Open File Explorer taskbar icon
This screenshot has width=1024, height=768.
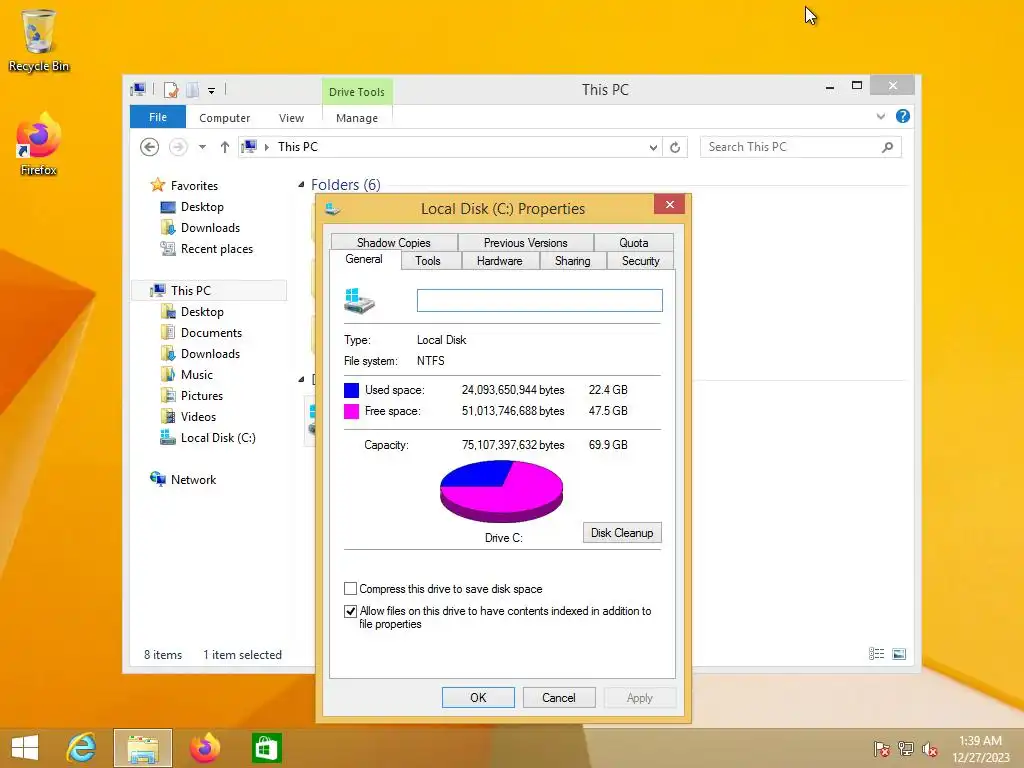click(x=143, y=748)
